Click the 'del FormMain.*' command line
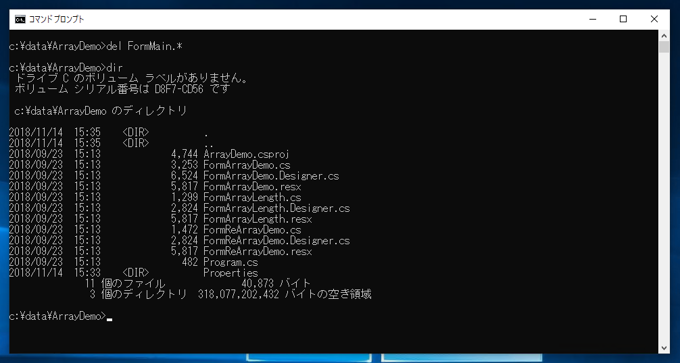The image size is (680, 363). coord(95,46)
